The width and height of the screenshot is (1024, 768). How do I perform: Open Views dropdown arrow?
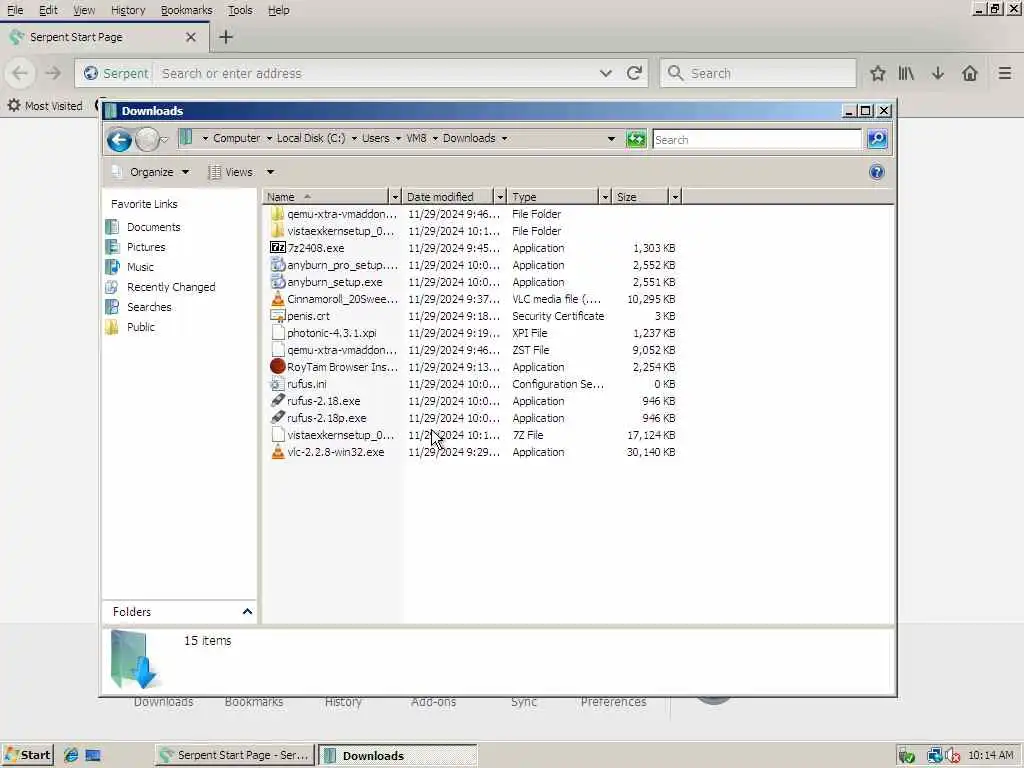(x=270, y=172)
